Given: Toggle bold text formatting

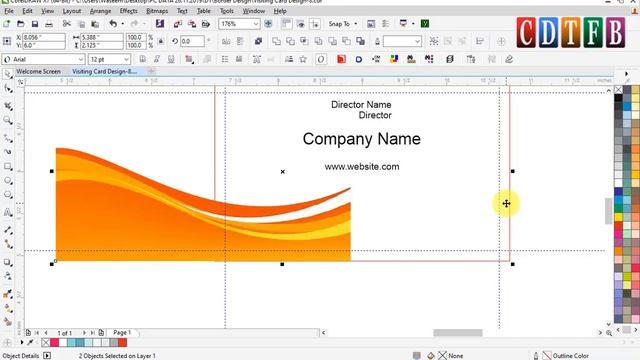Looking at the screenshot, I should point(142,59).
